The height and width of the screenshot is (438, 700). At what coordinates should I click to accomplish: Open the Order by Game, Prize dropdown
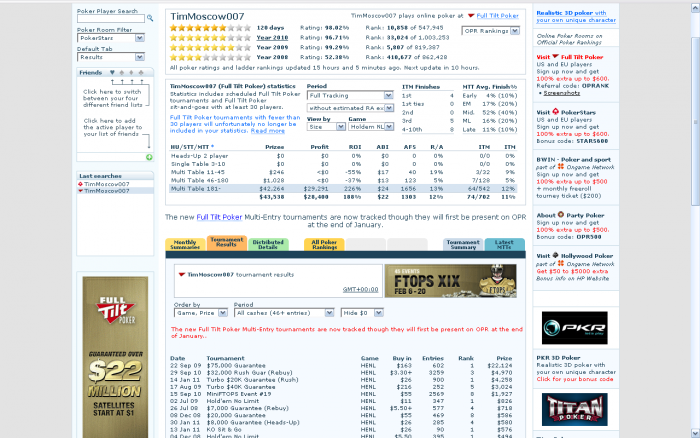pos(200,313)
